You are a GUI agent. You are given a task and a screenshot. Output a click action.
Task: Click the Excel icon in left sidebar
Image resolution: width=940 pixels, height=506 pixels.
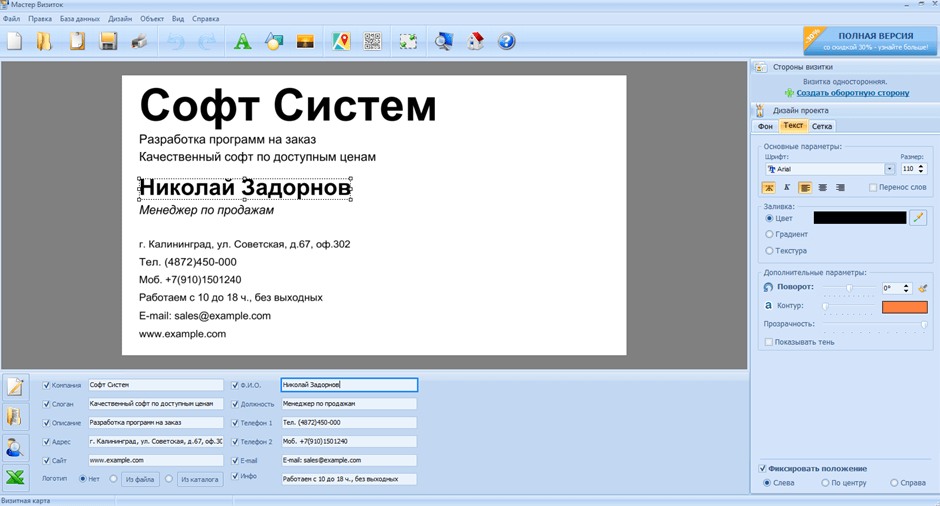coord(15,477)
